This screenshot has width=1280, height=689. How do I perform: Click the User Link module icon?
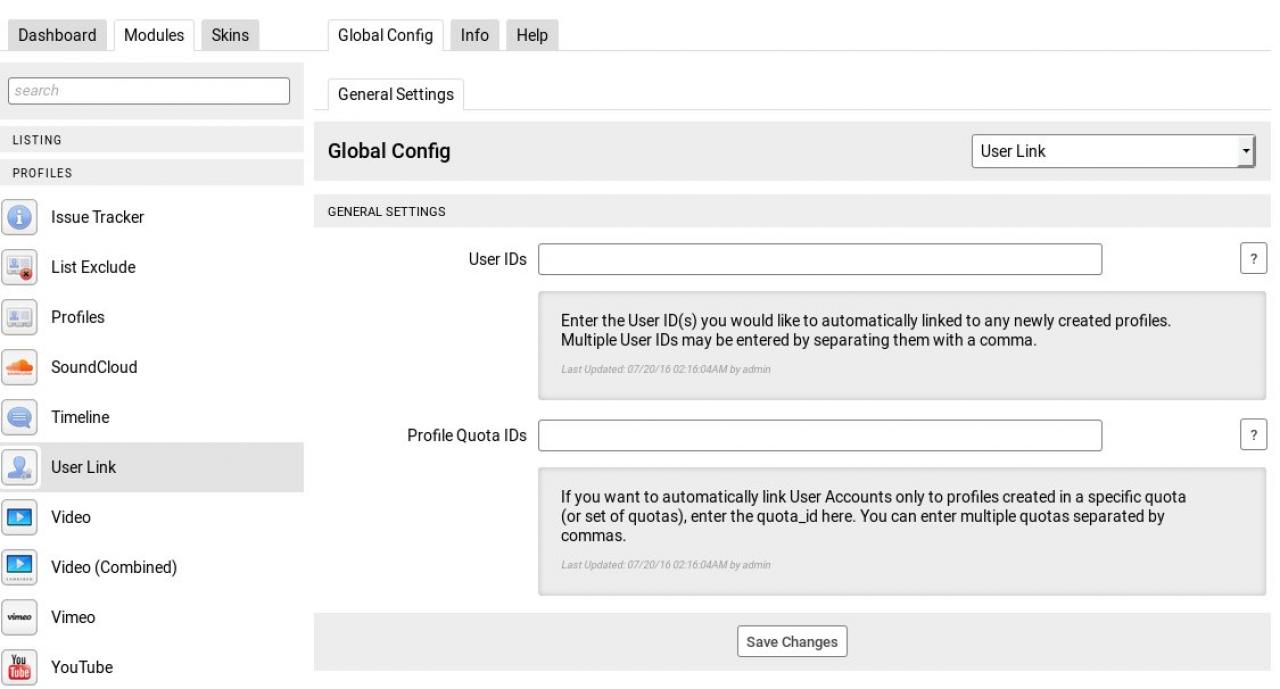coord(18,467)
